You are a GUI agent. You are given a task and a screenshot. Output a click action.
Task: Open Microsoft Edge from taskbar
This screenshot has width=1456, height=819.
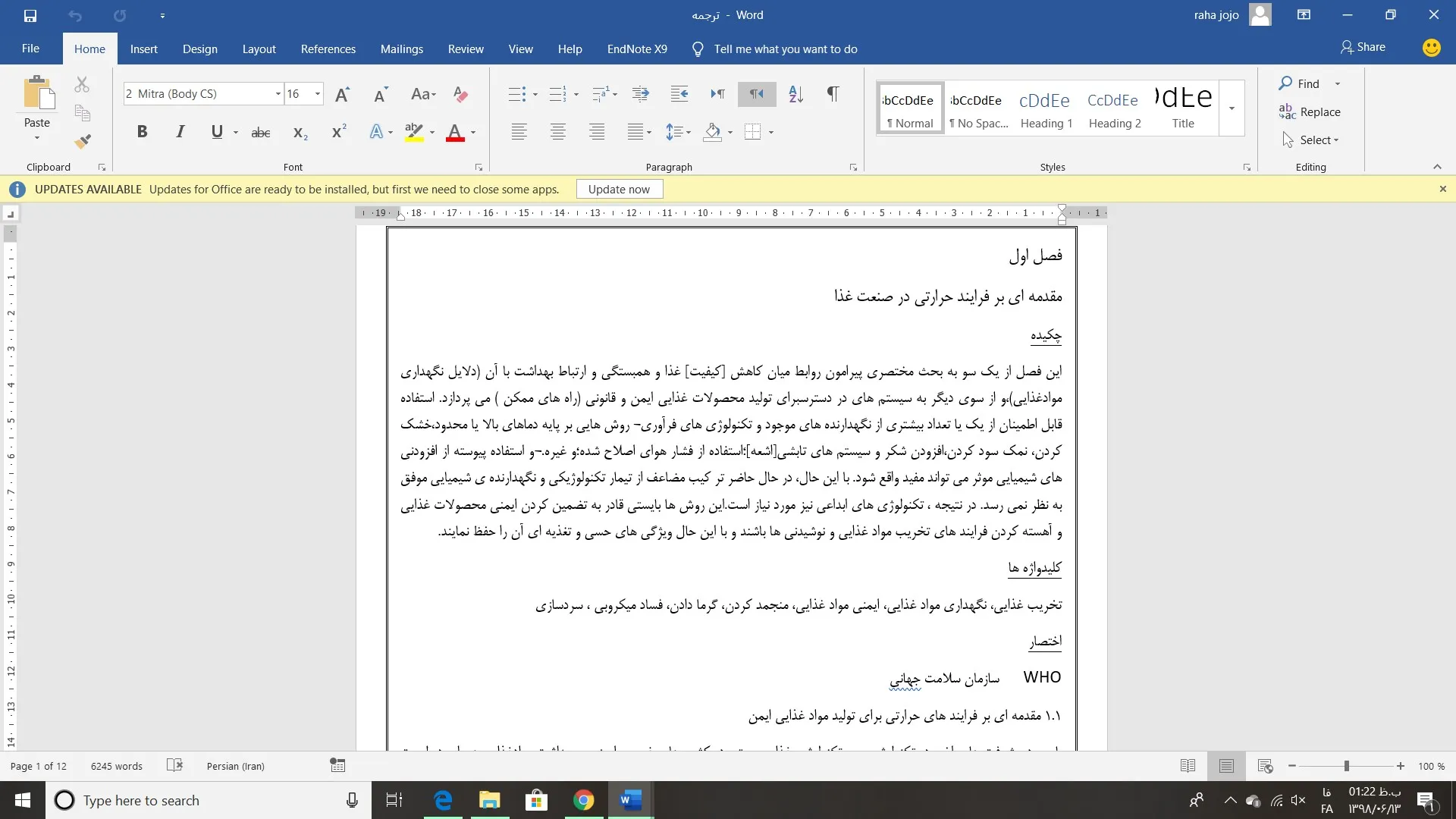pyautogui.click(x=443, y=800)
